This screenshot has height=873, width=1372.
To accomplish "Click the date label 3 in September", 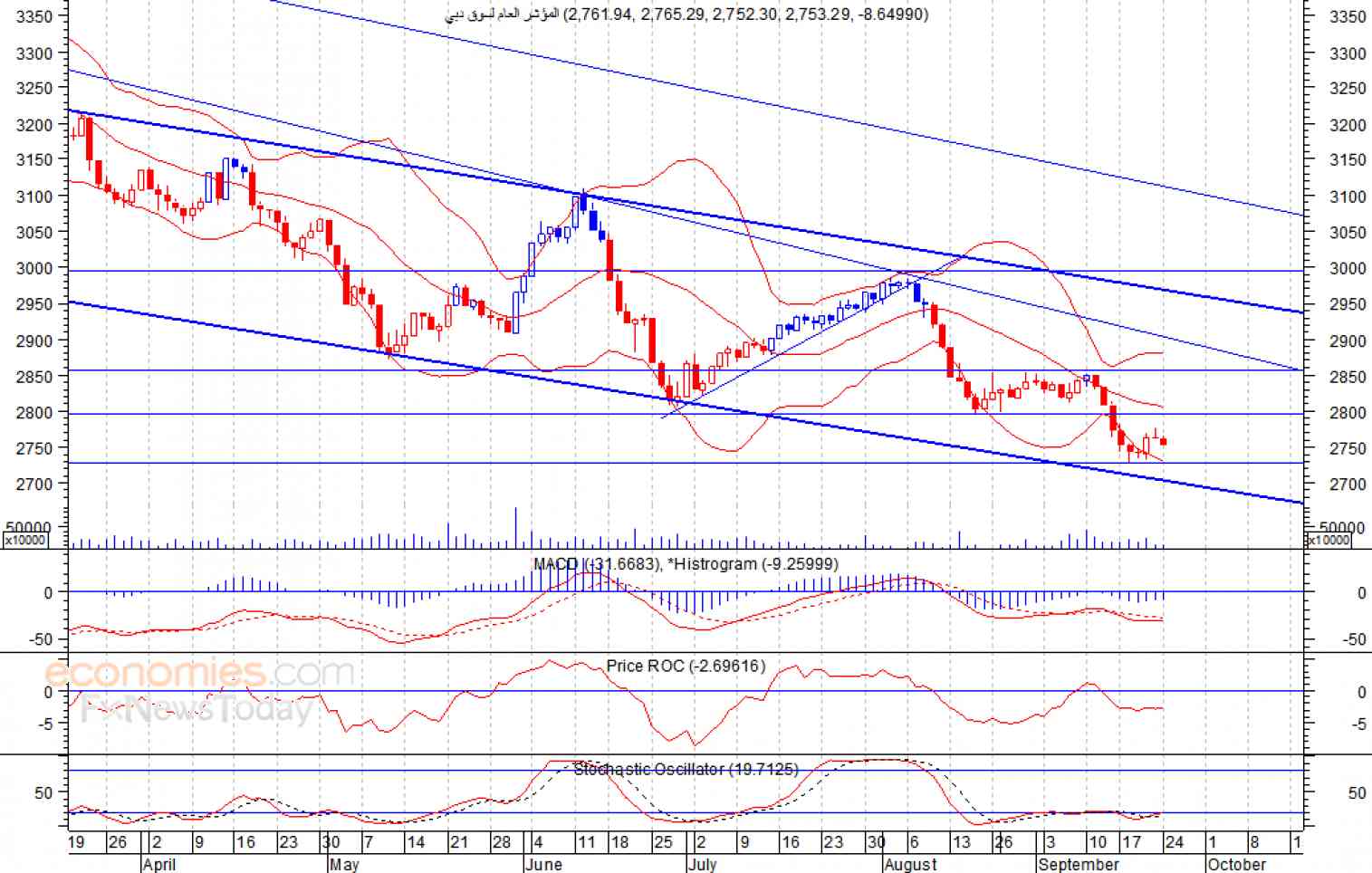I will click(1051, 843).
